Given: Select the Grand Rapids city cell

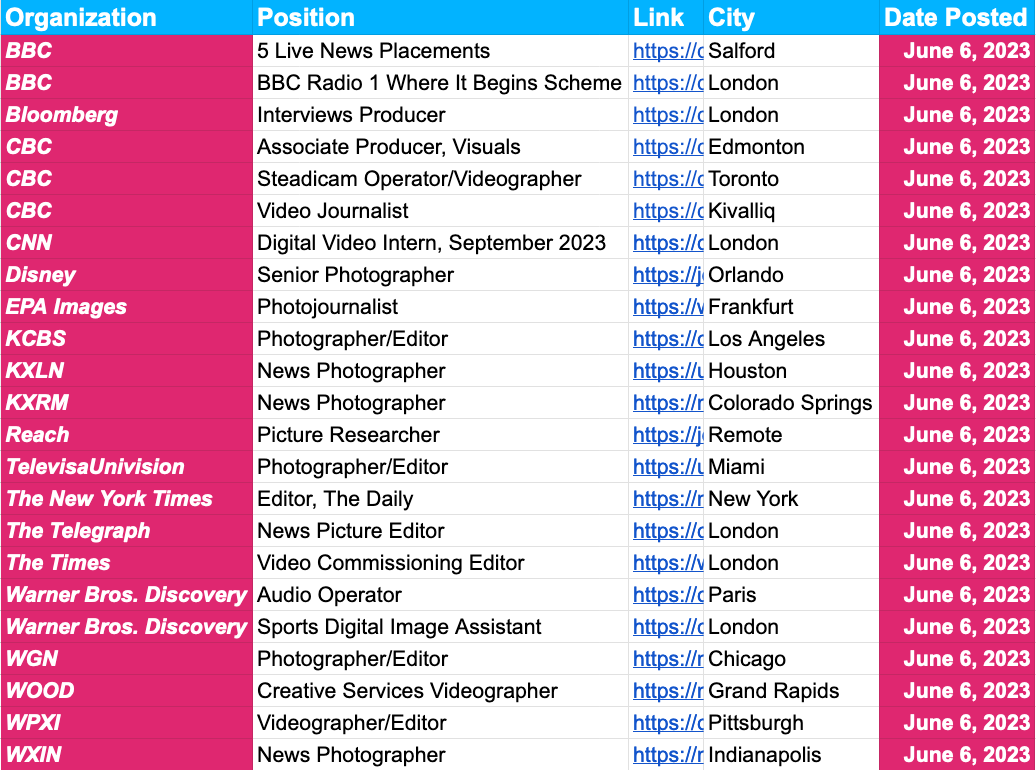Looking at the screenshot, I should click(773, 691).
